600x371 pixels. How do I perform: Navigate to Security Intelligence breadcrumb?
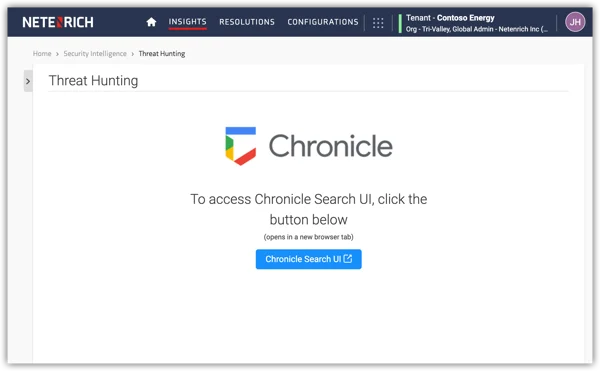click(x=95, y=54)
